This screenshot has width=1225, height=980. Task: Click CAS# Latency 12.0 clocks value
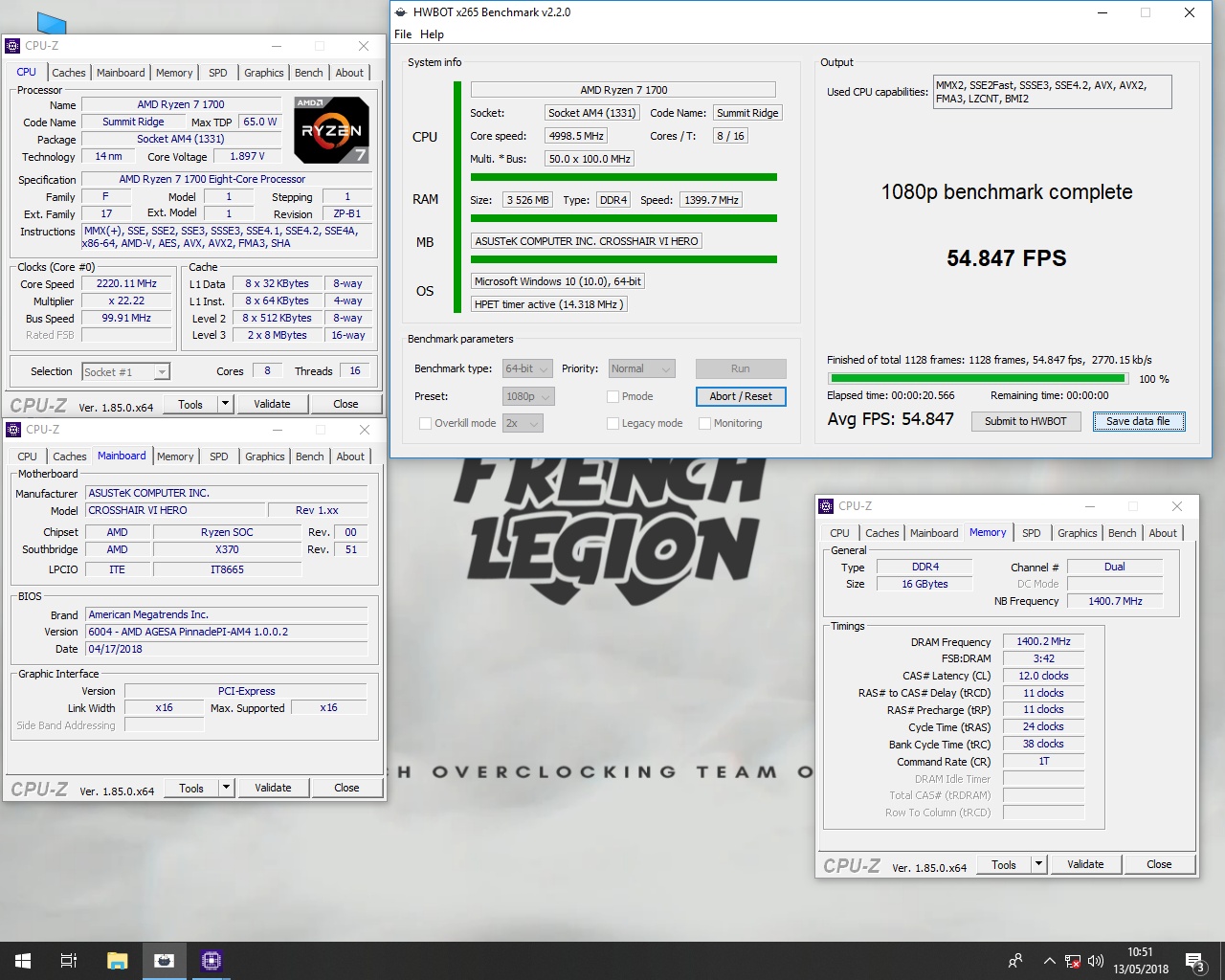click(x=1043, y=676)
